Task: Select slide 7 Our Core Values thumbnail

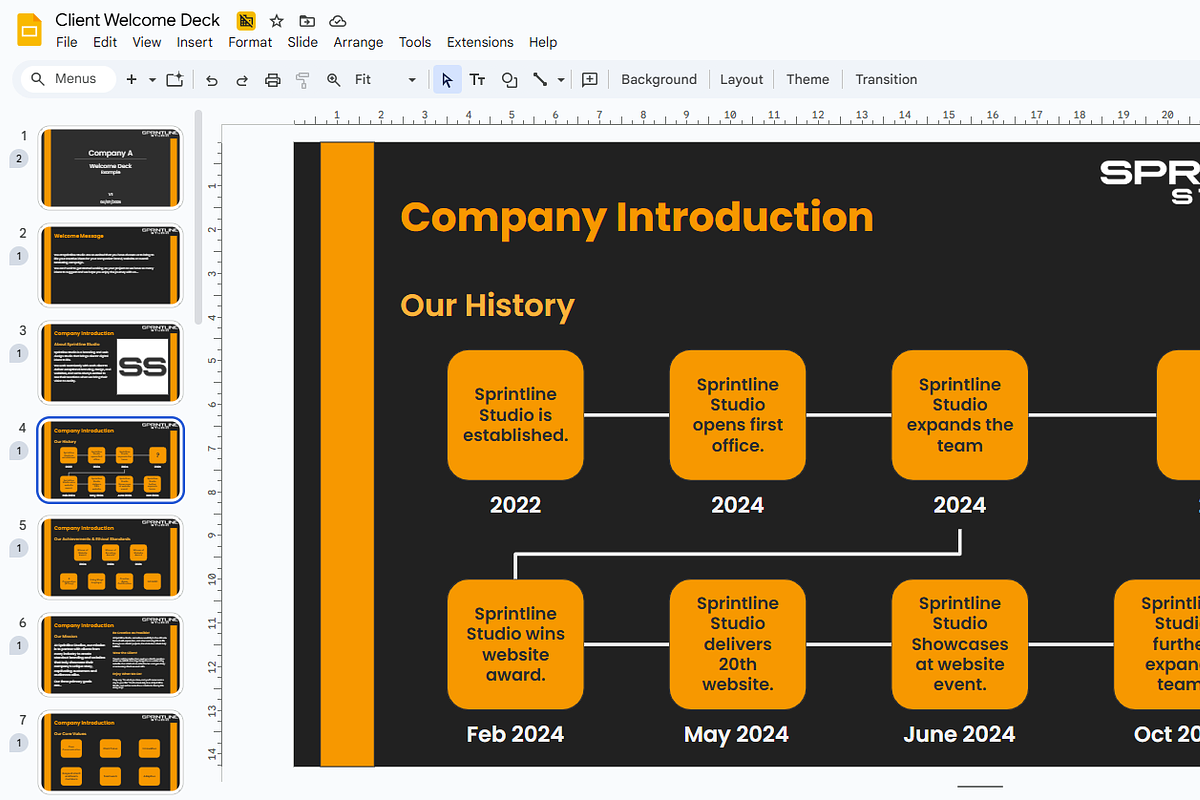Action: coord(111,752)
